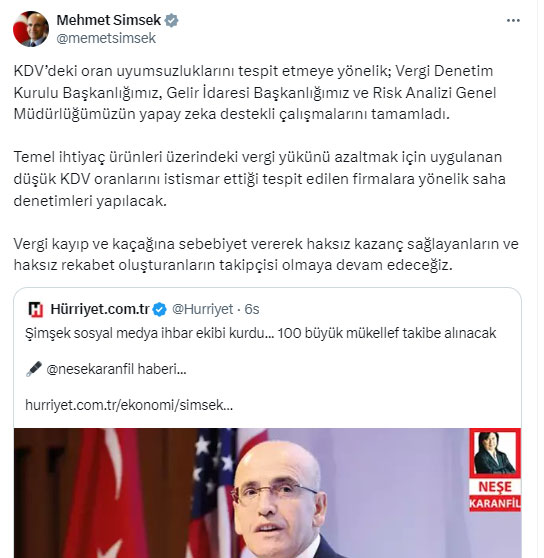Click the microphone emoji before @nesekaranfil
The height and width of the screenshot is (558, 544).
click(x=34, y=369)
